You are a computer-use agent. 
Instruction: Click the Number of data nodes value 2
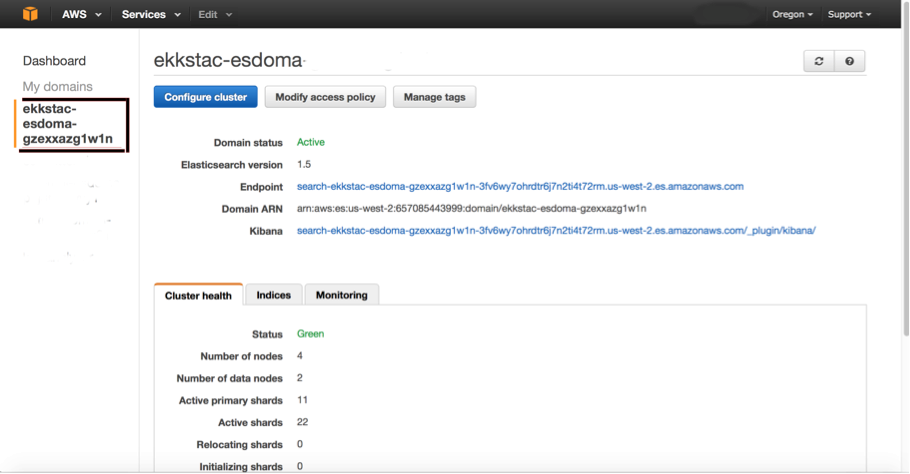tap(299, 378)
